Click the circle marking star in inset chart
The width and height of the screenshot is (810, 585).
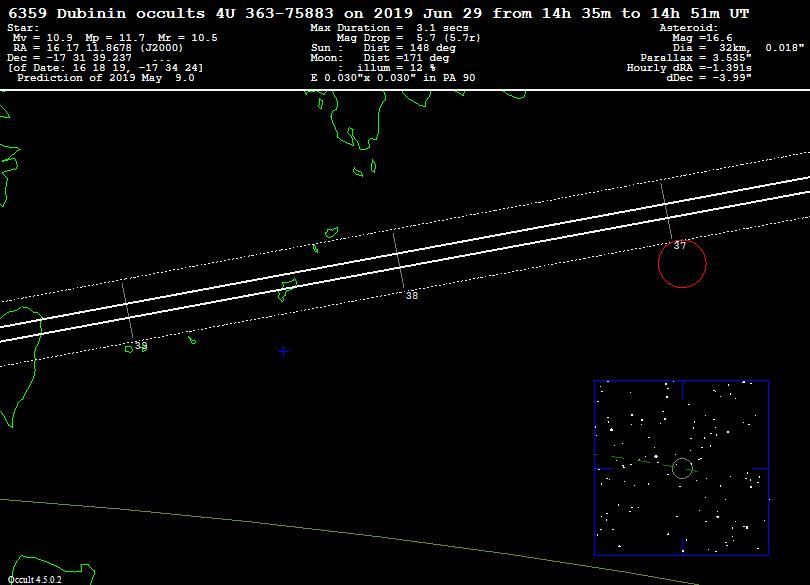(x=682, y=468)
